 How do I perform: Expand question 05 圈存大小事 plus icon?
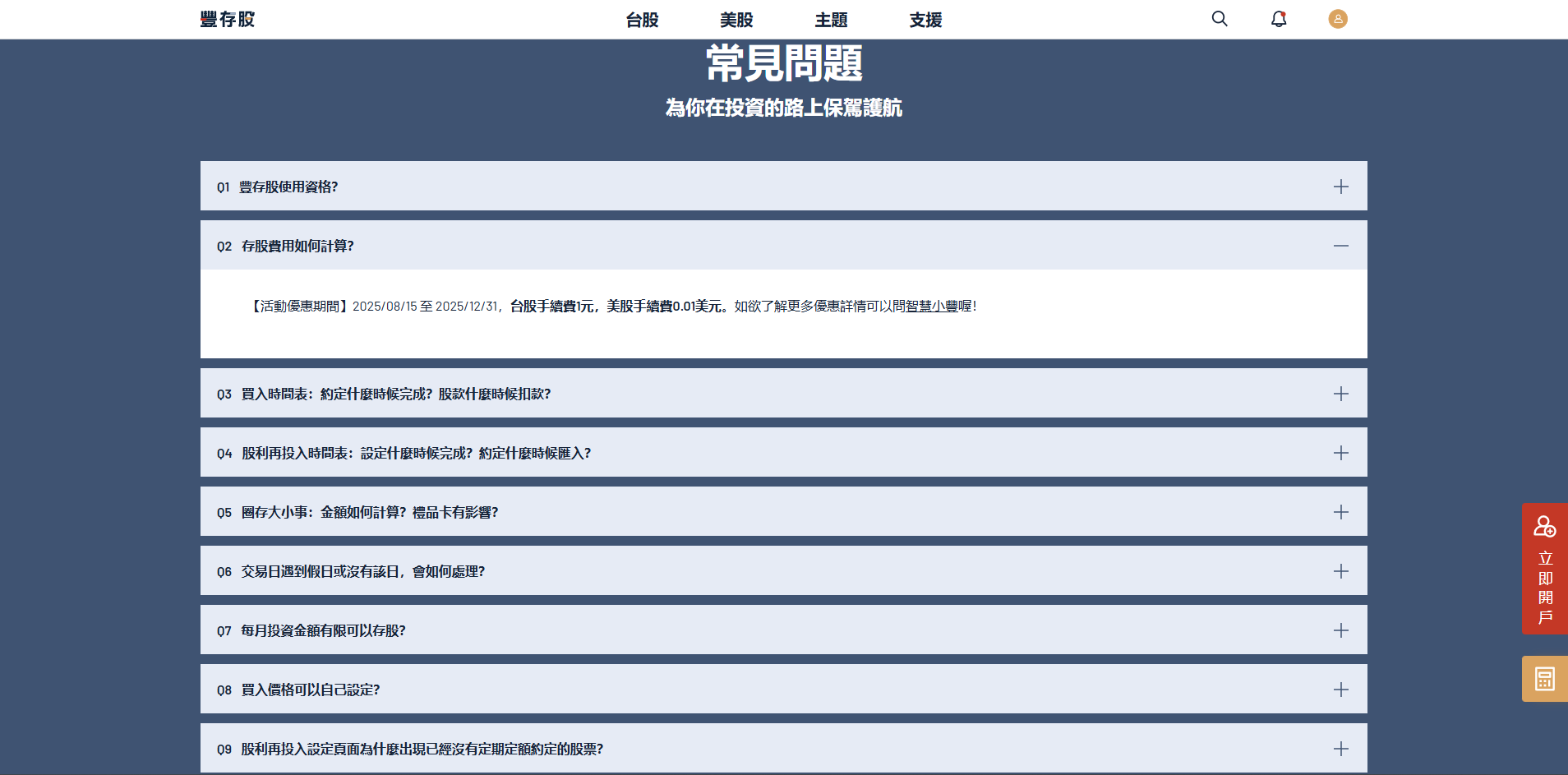(1341, 511)
